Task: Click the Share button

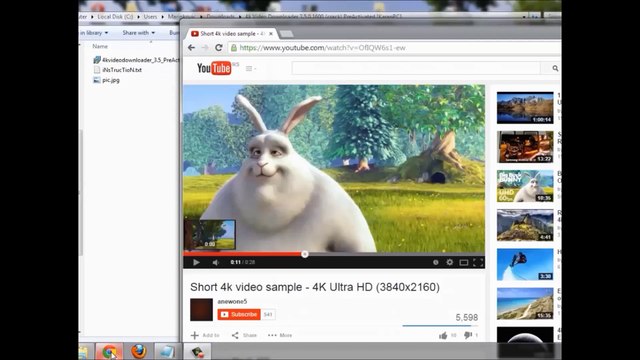Action: click(244, 335)
